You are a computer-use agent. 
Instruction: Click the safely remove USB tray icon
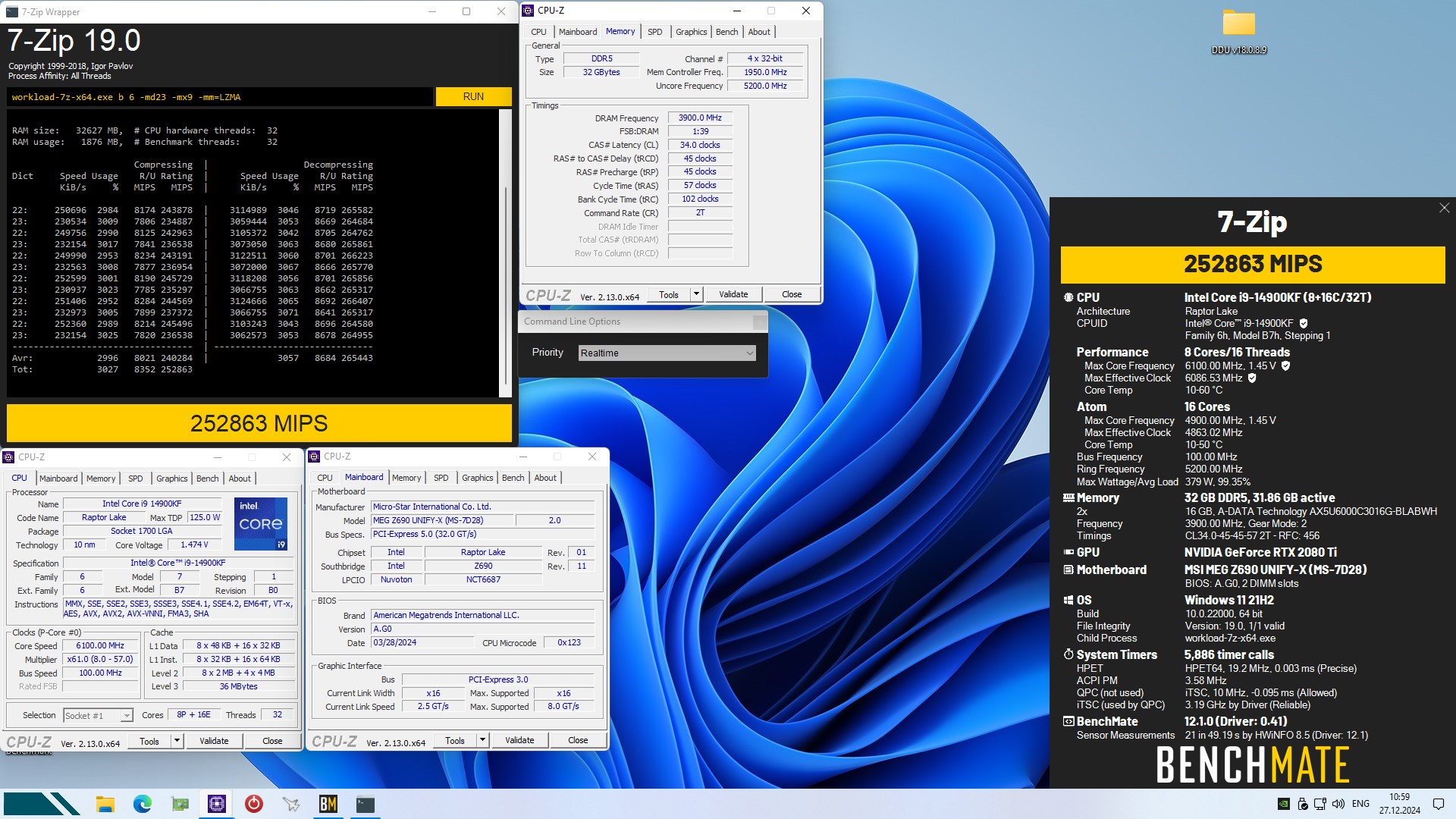[1302, 804]
